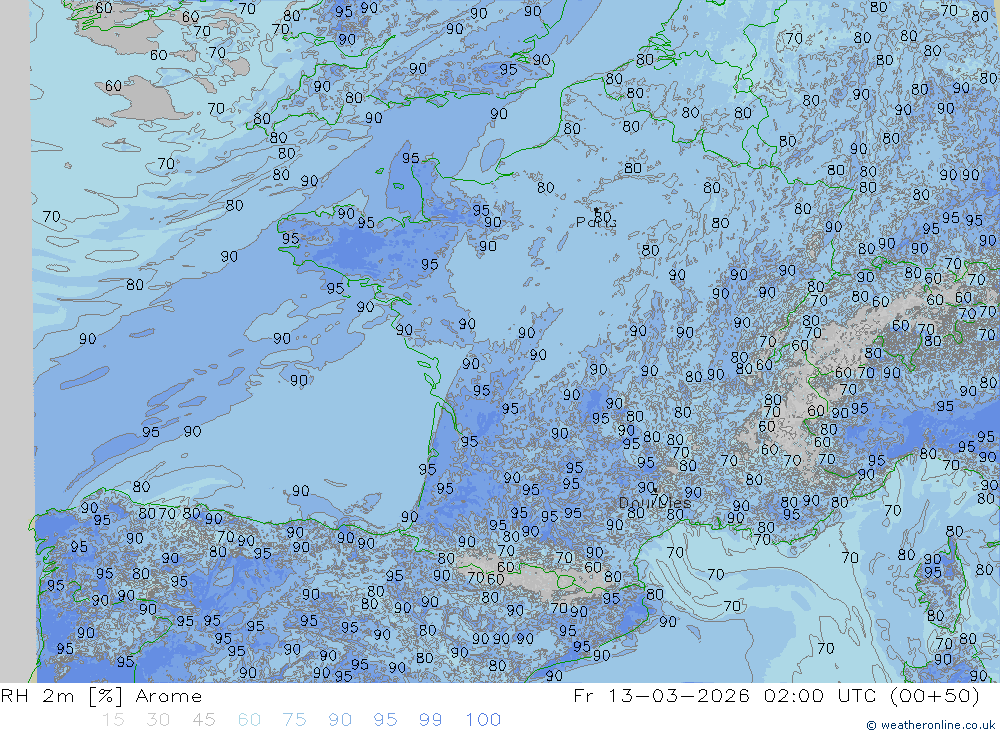Screen dimensions: 1000x733
Task: Click the "(00+50)" forecast offset text
Action: coord(934,695)
